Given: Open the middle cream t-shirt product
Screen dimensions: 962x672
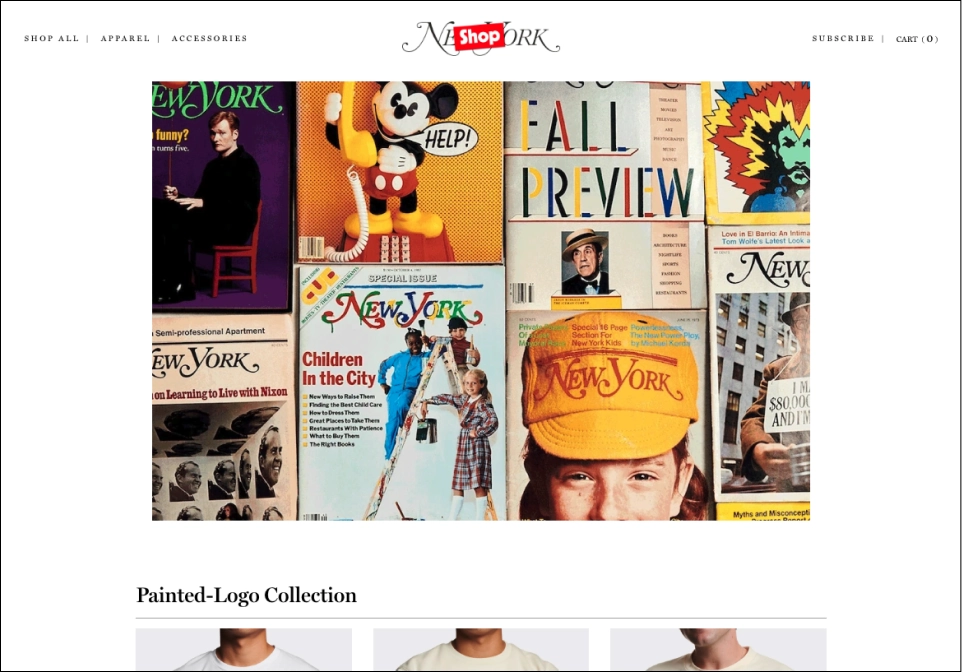Looking at the screenshot, I should pyautogui.click(x=480, y=649).
